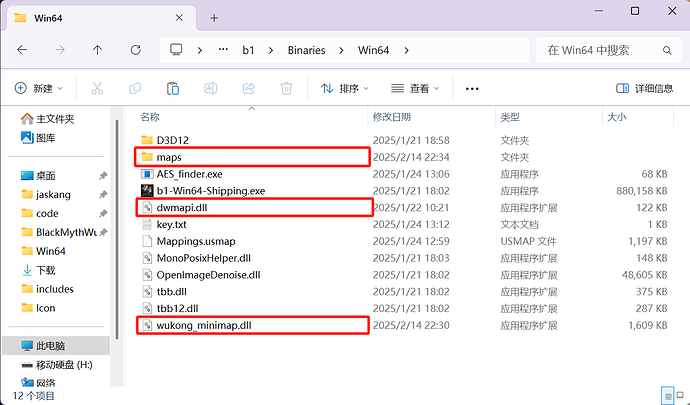The image size is (690, 405).
Task: Click the search box for Win64
Action: tap(608, 50)
